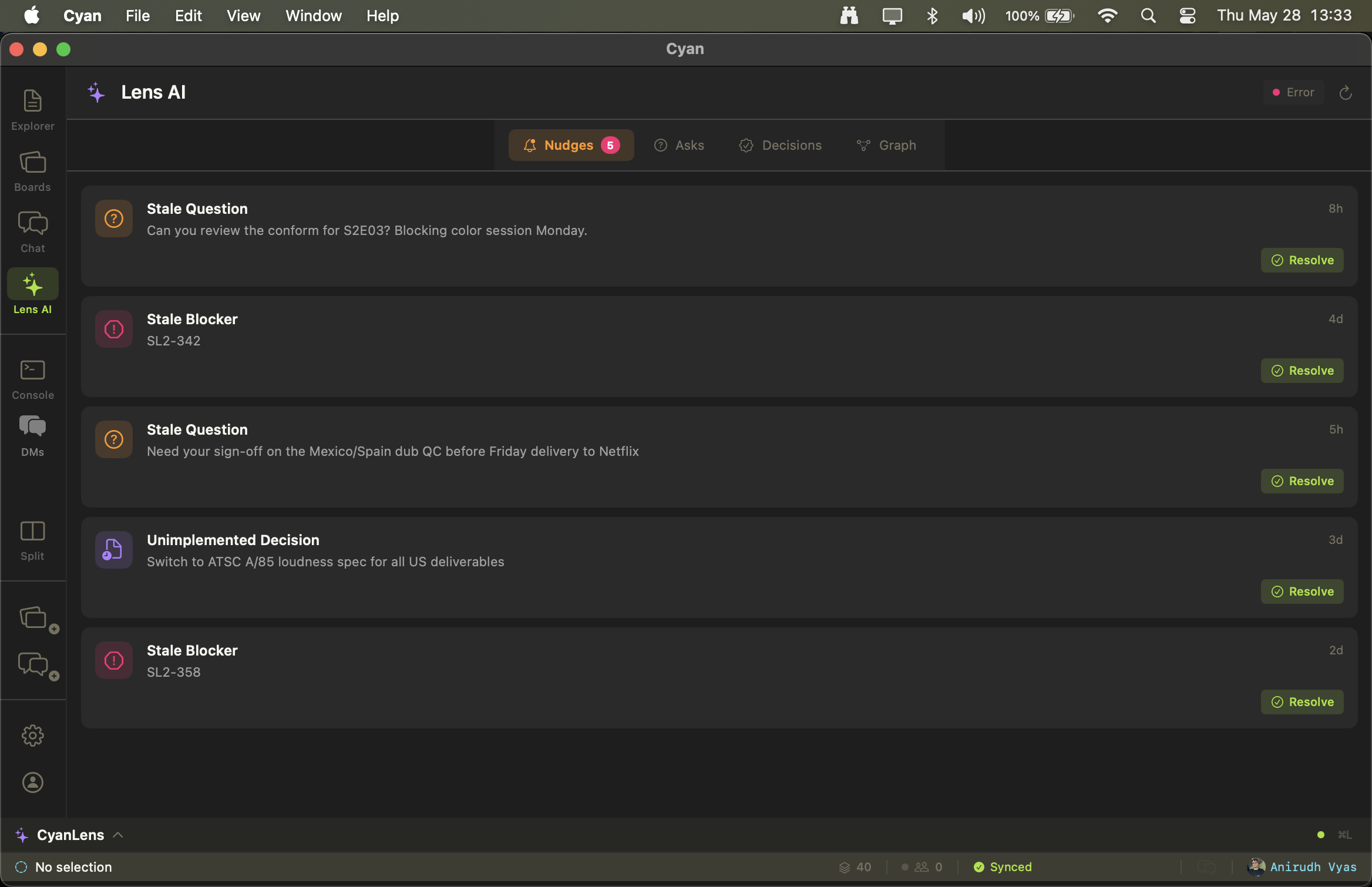The image size is (1372, 887).
Task: Open the Explorer sidebar panel
Action: (33, 110)
